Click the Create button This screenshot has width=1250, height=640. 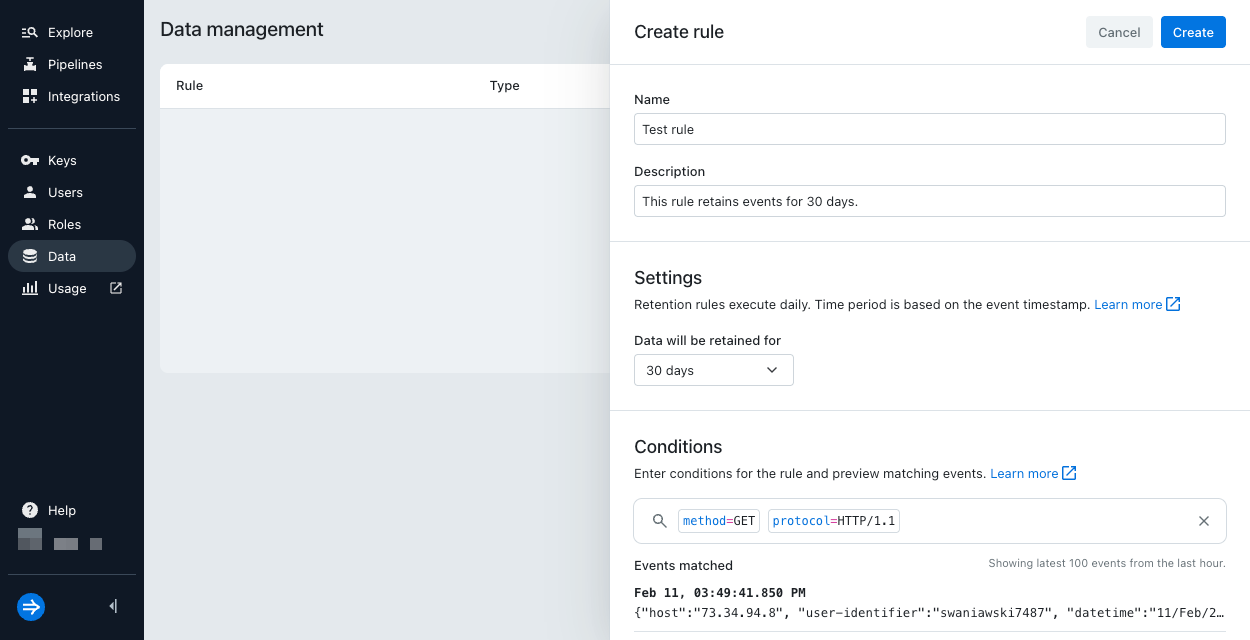1193,32
